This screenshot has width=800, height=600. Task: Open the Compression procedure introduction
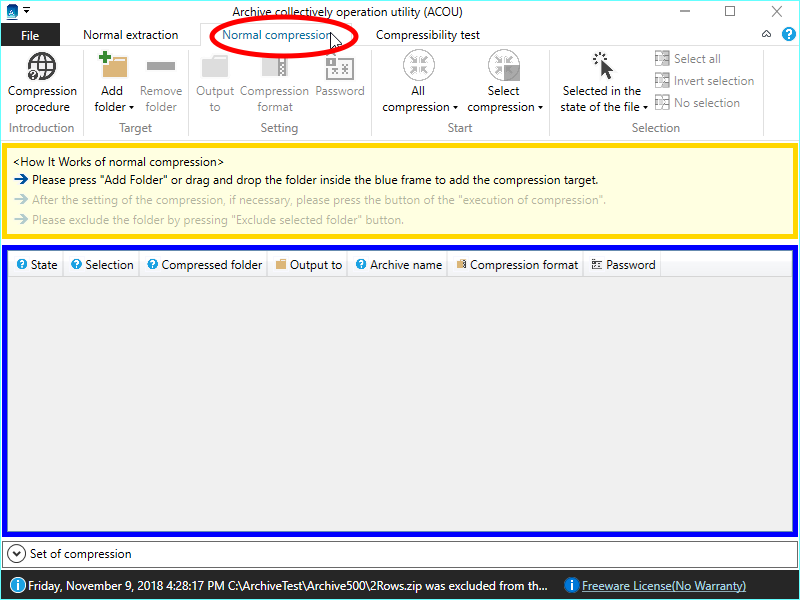(42, 68)
